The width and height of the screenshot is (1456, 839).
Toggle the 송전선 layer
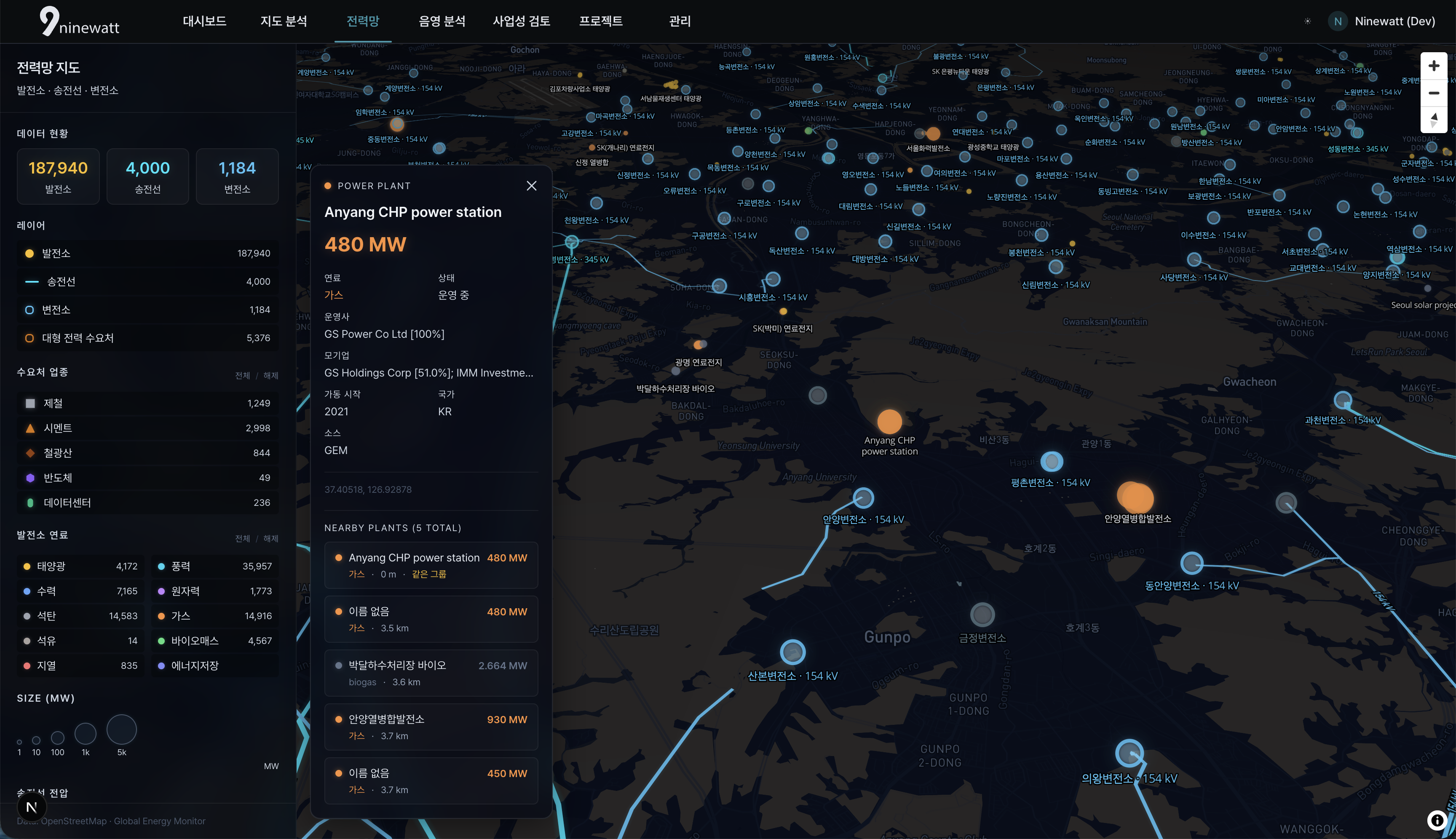(147, 282)
